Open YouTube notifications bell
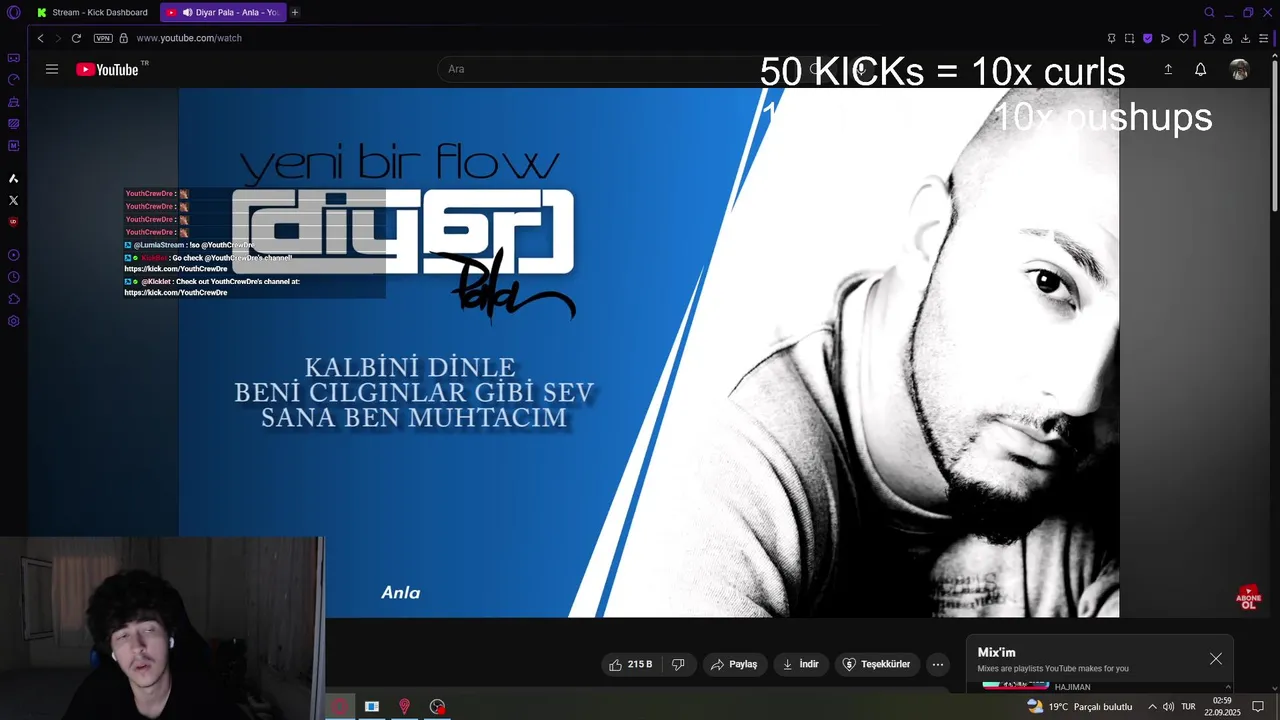1280x720 pixels. (x=1200, y=69)
